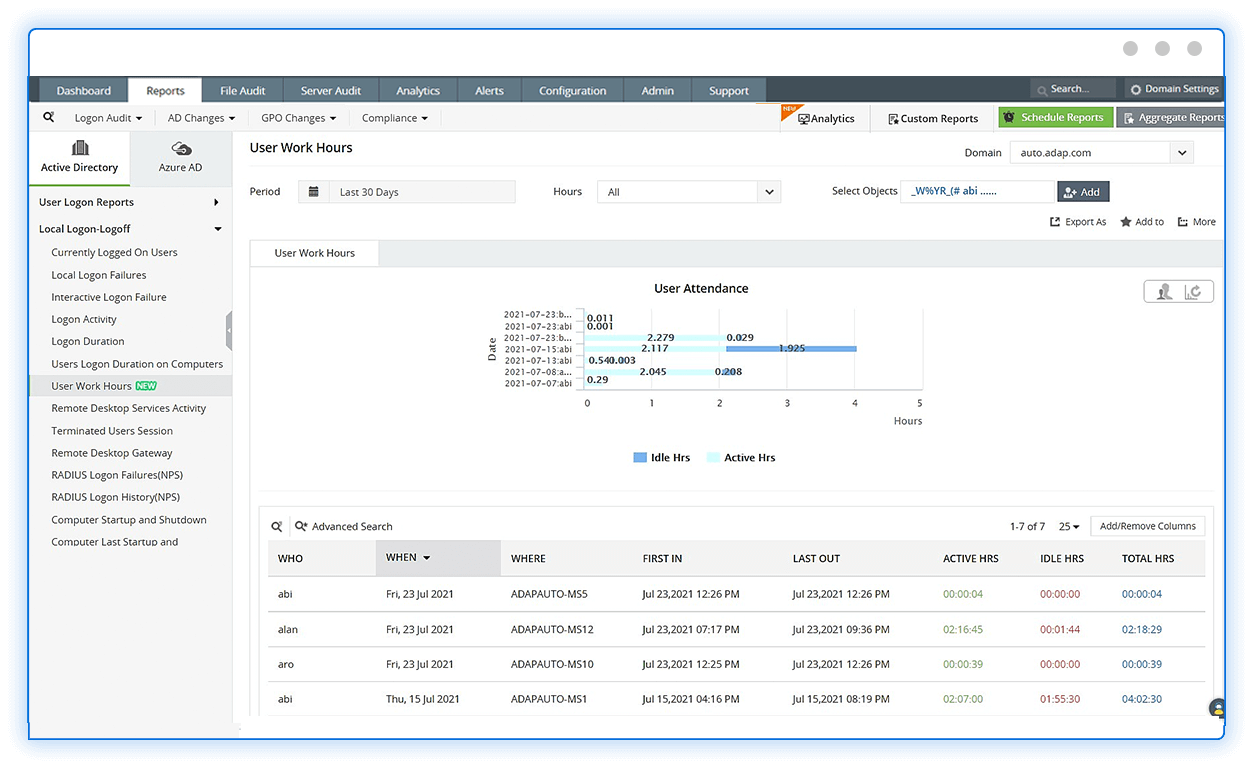The height and width of the screenshot is (768, 1253).
Task: Open Logon Duration report
Action: click(88, 341)
